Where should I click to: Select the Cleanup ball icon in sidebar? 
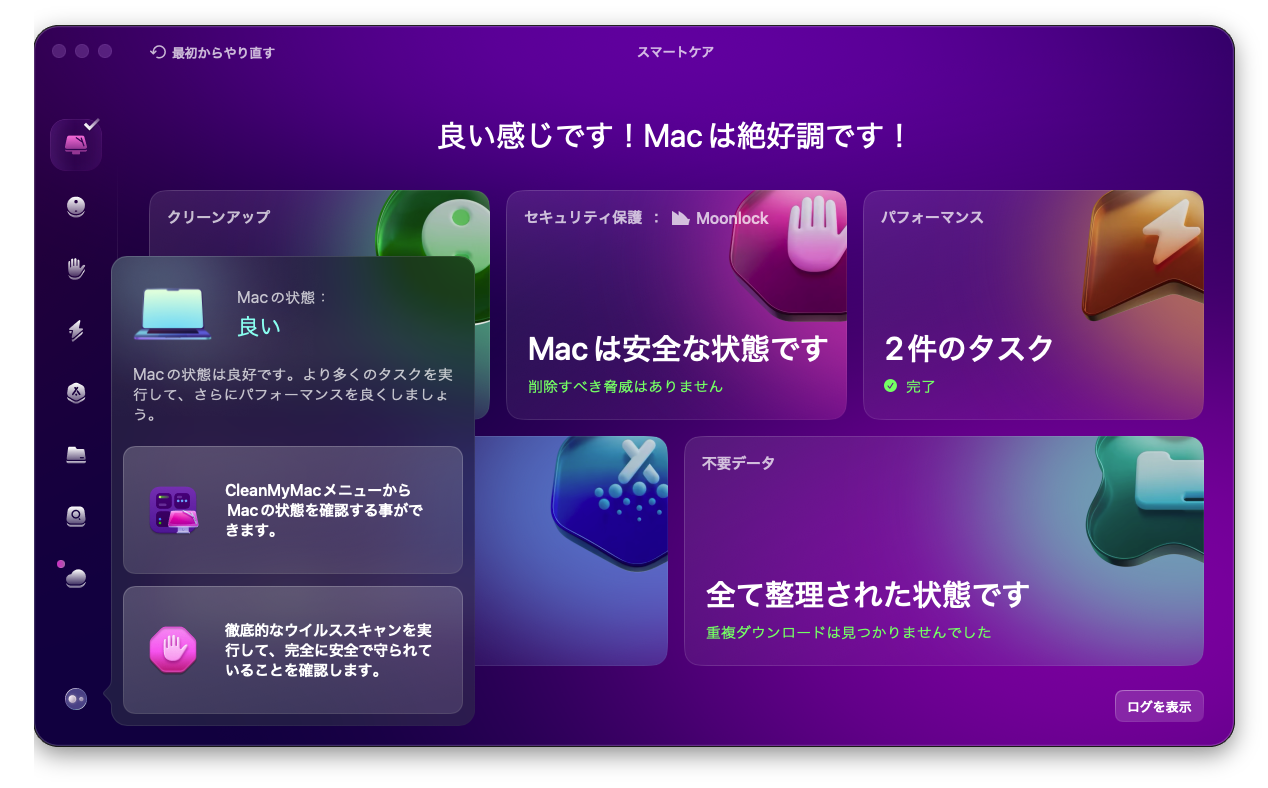[76, 207]
